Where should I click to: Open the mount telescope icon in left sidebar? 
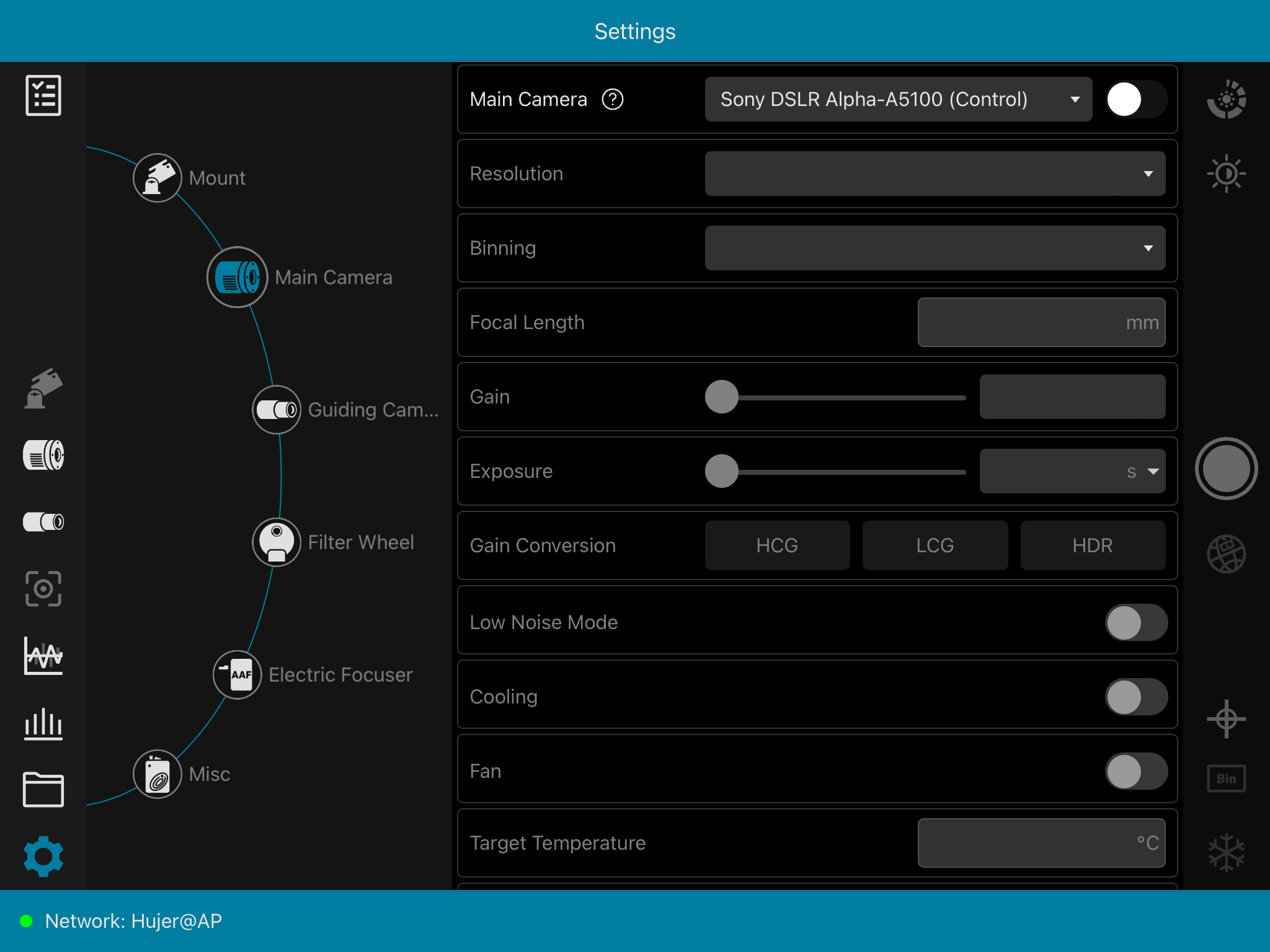click(x=43, y=389)
